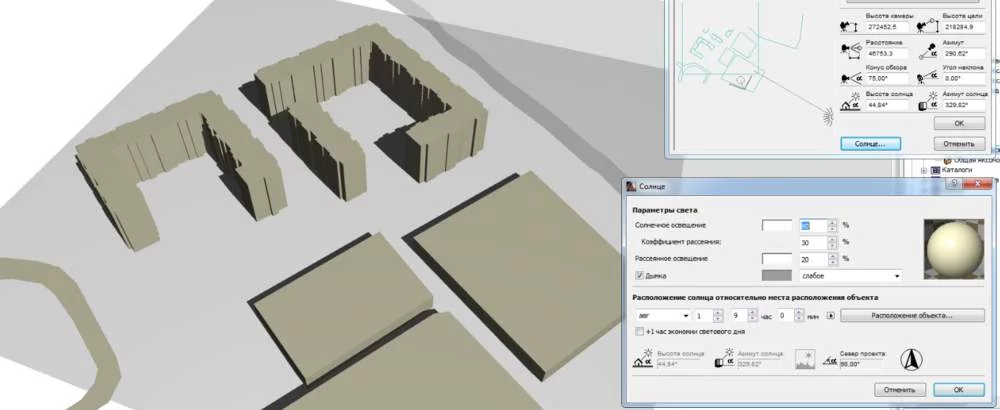Click the sun azimuth icon in camera dialog
This screenshot has height=410, width=1000.
926,102
